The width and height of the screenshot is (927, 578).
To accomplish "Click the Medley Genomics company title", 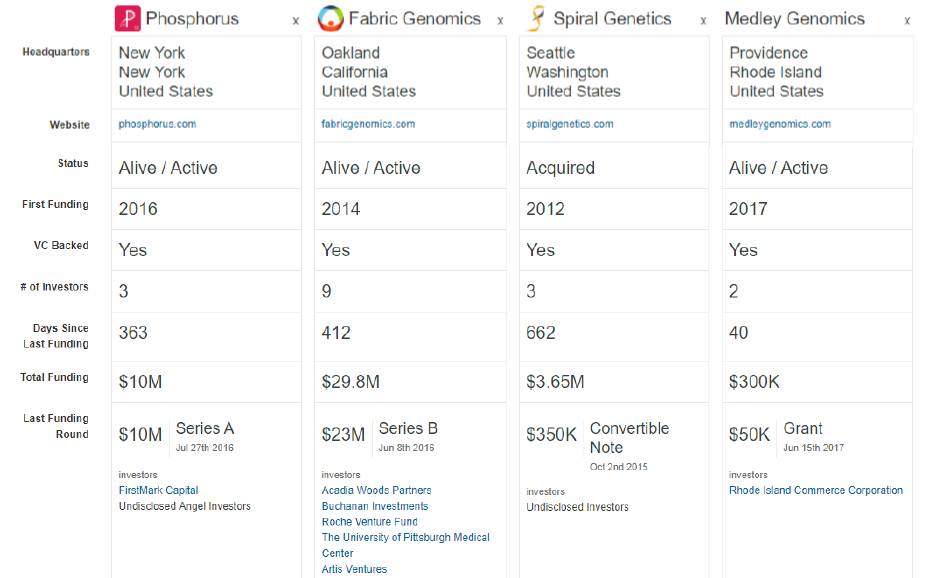I will [794, 19].
